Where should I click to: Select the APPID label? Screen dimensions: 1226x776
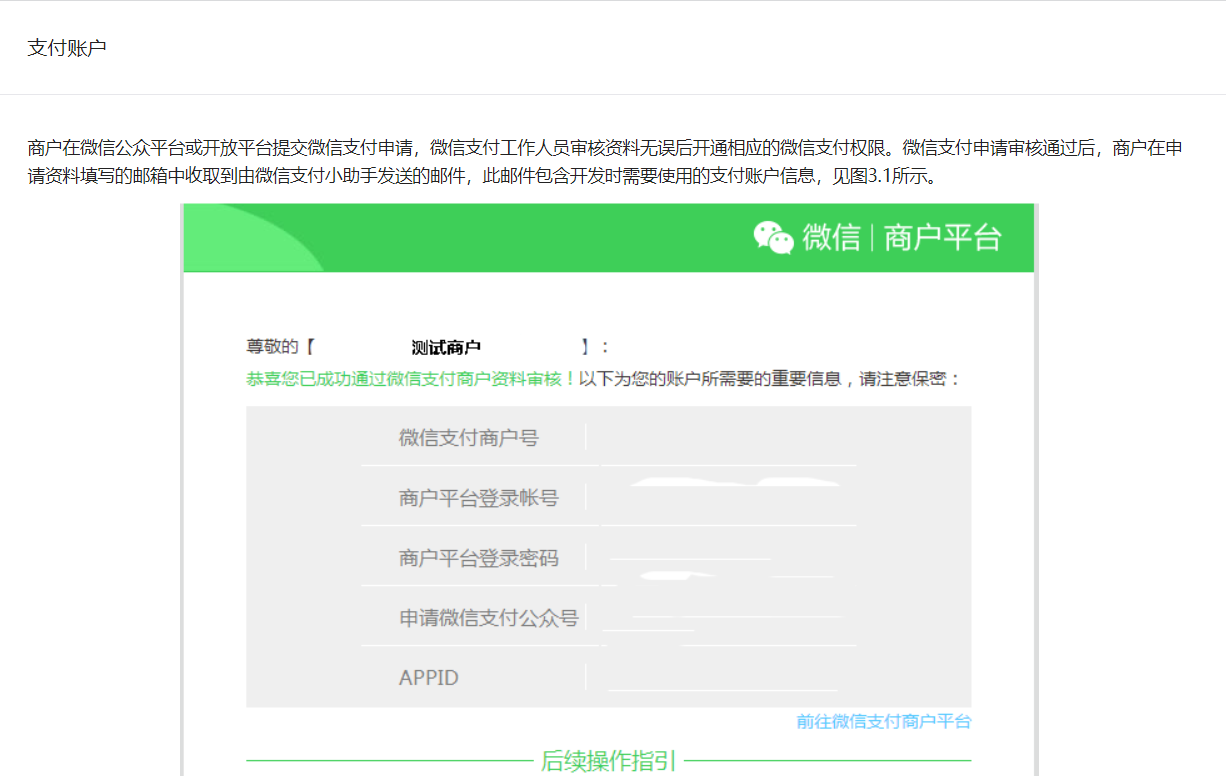click(429, 677)
